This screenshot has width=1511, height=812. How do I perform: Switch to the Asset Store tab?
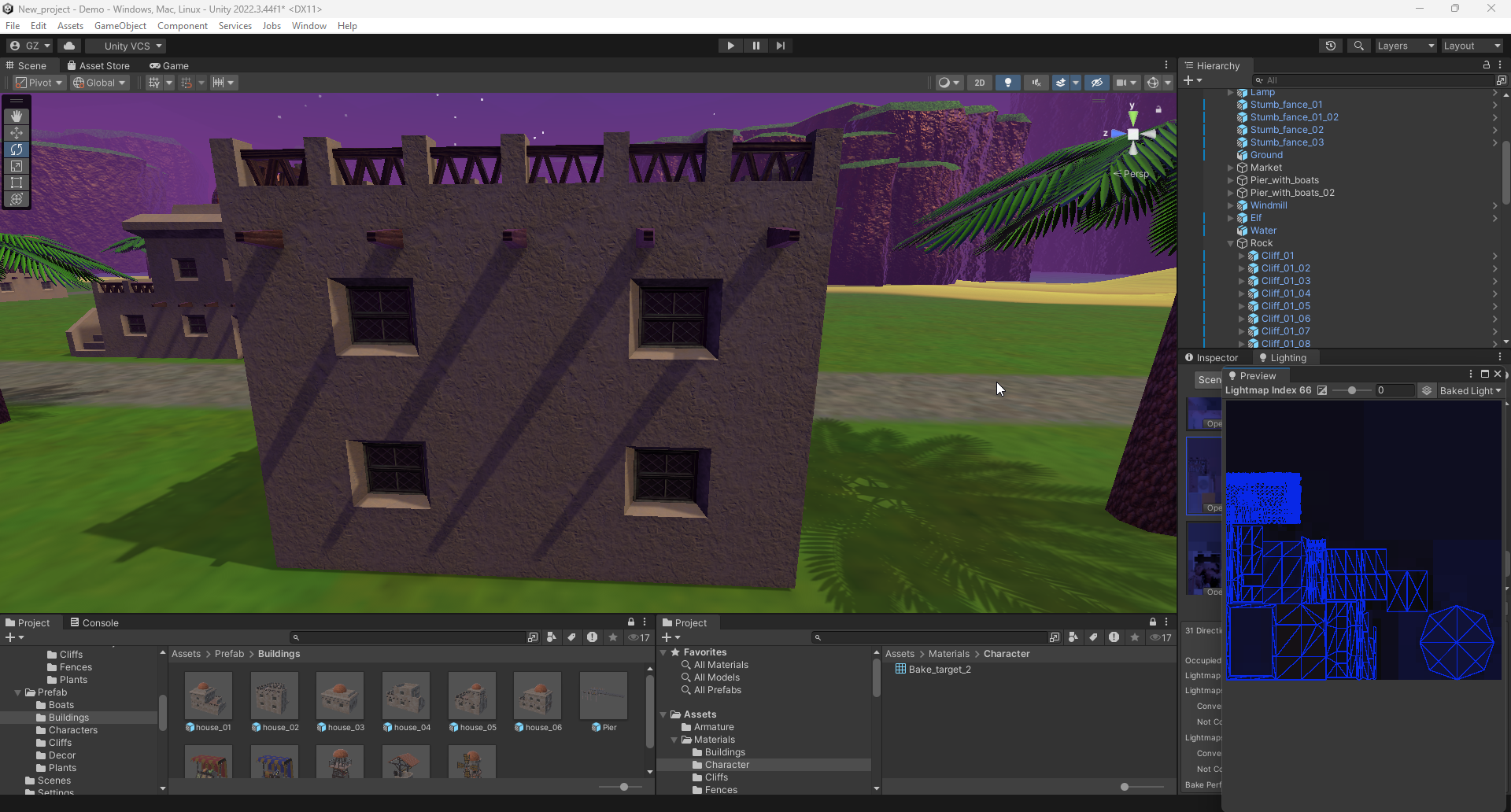pyautogui.click(x=98, y=65)
